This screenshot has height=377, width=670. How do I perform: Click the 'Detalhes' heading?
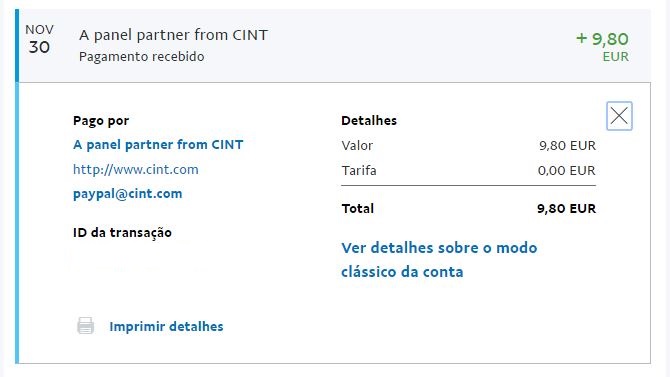(369, 121)
